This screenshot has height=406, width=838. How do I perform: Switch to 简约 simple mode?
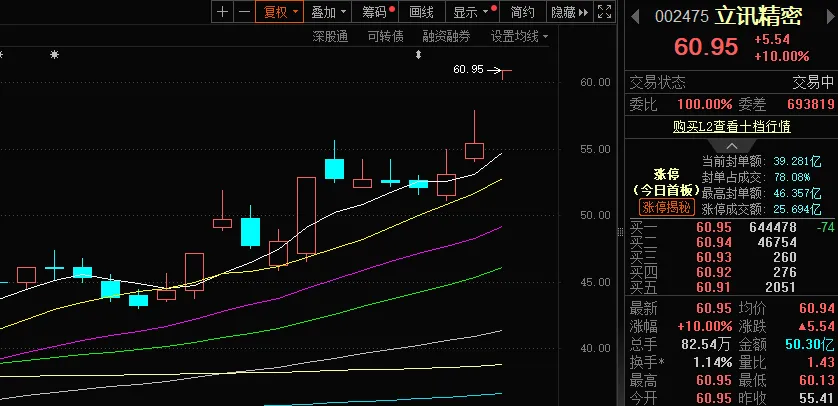click(522, 12)
